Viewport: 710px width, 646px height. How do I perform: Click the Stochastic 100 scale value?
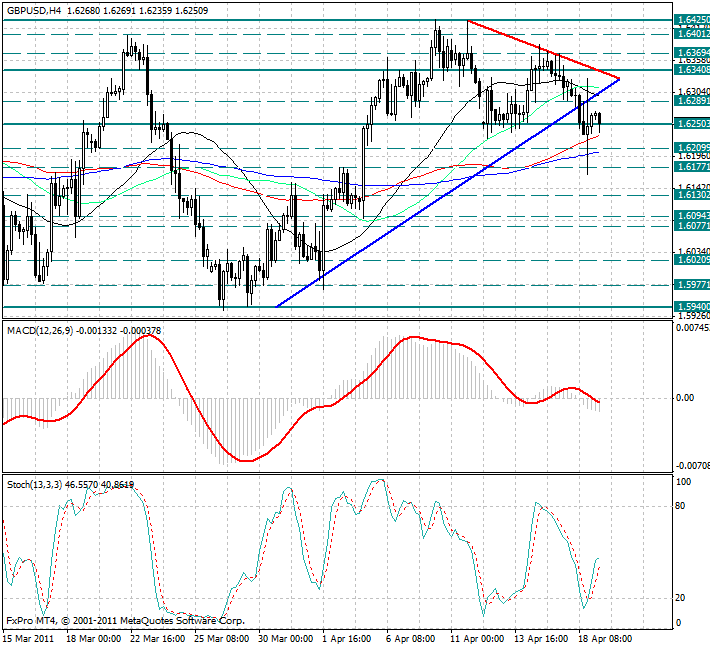[683, 482]
